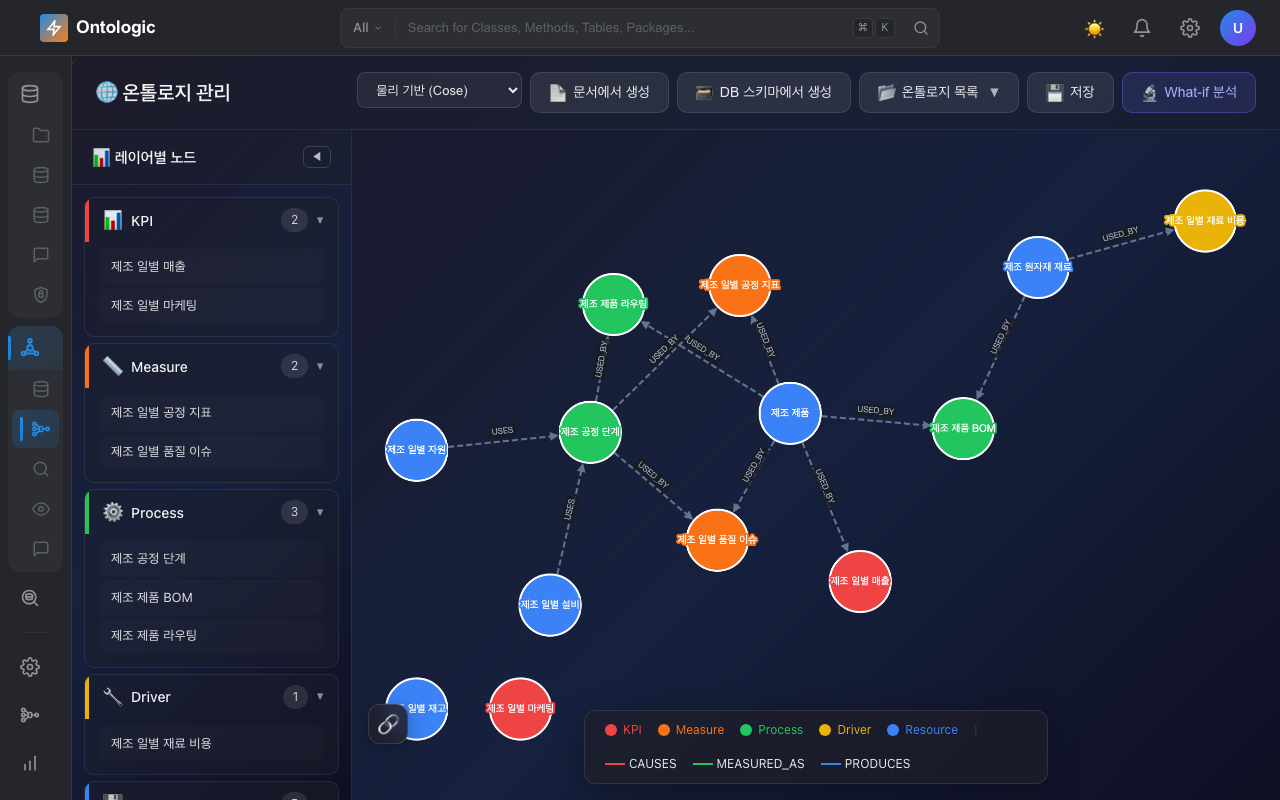Click the 제조 일별 설비 blue node

point(550,605)
